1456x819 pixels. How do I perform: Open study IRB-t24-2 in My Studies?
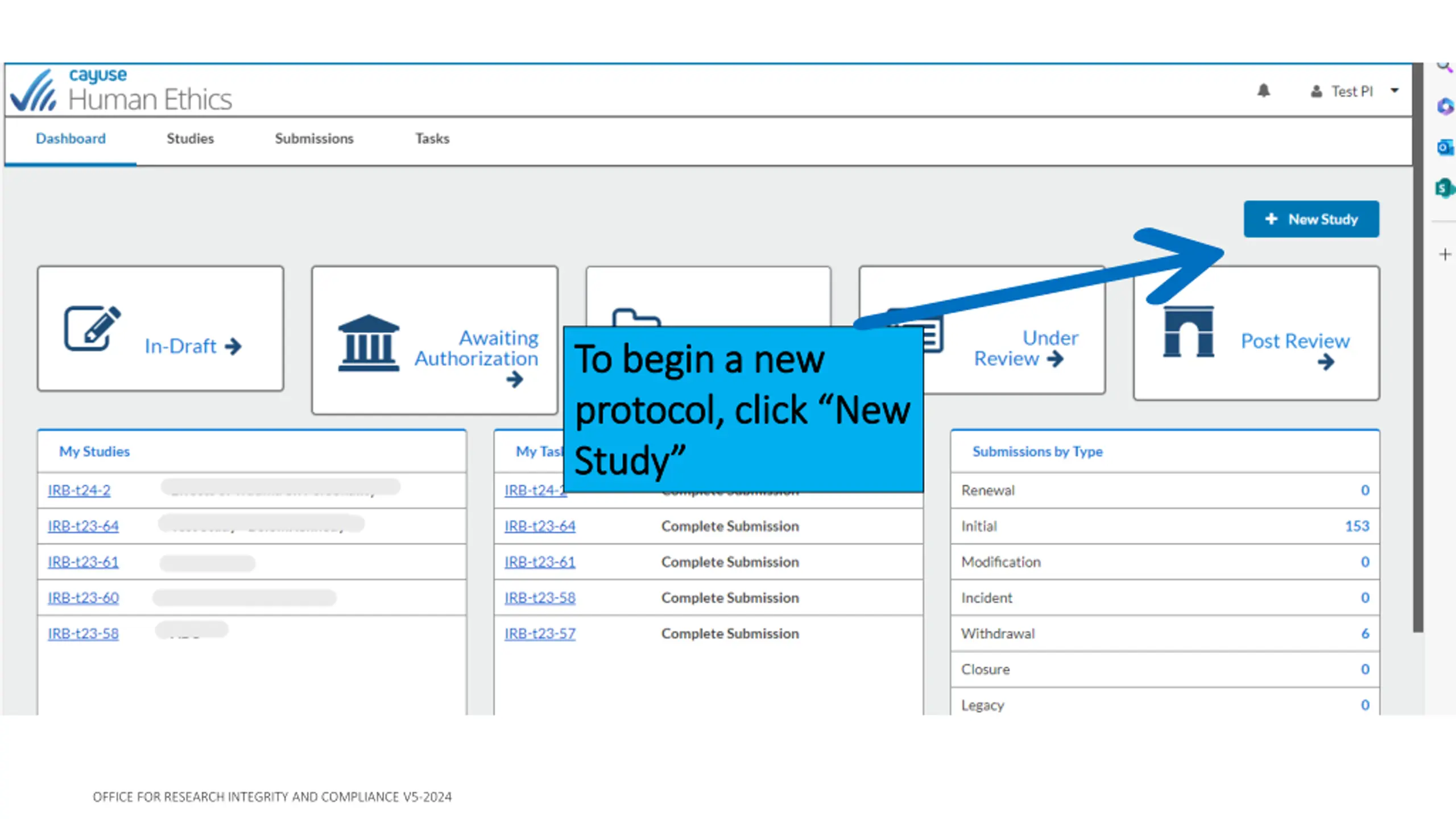tap(79, 490)
